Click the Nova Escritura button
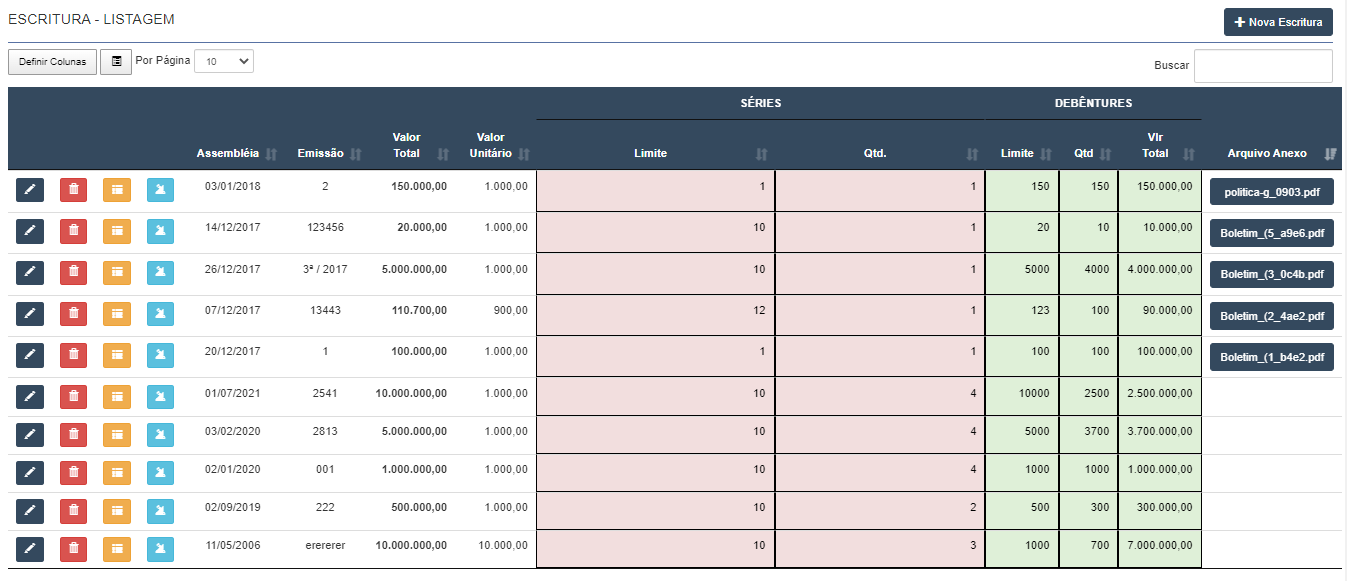This screenshot has width=1347, height=581. click(1278, 22)
